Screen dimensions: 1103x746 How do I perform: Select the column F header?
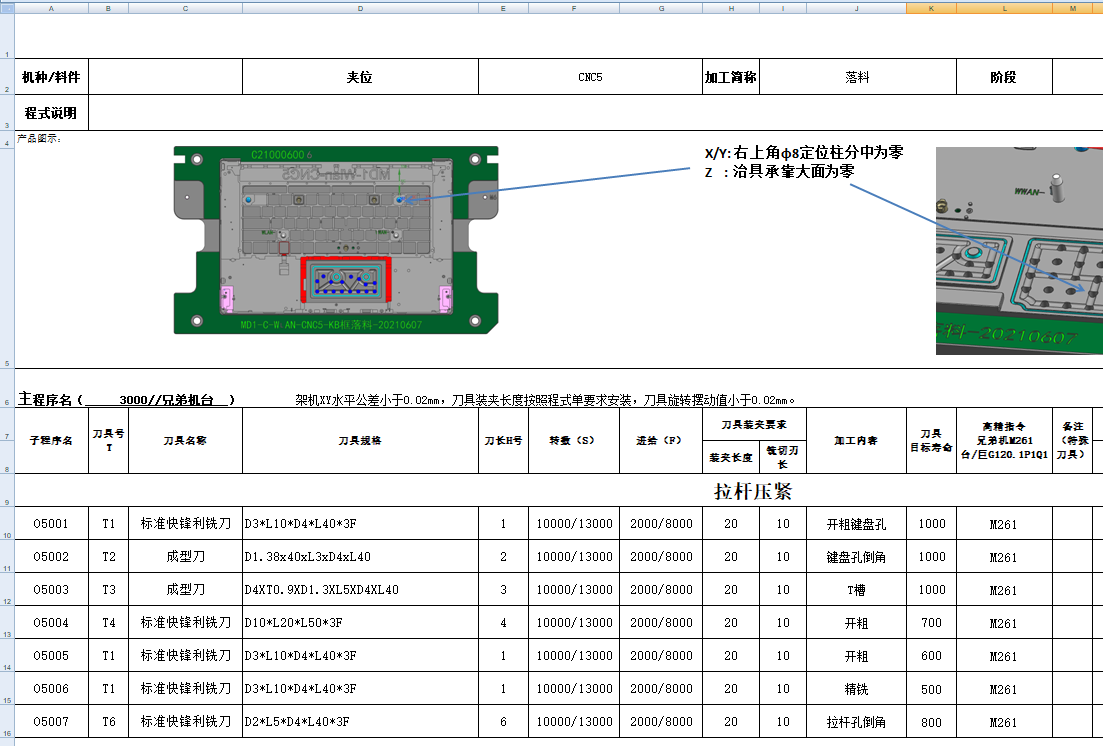tap(573, 7)
